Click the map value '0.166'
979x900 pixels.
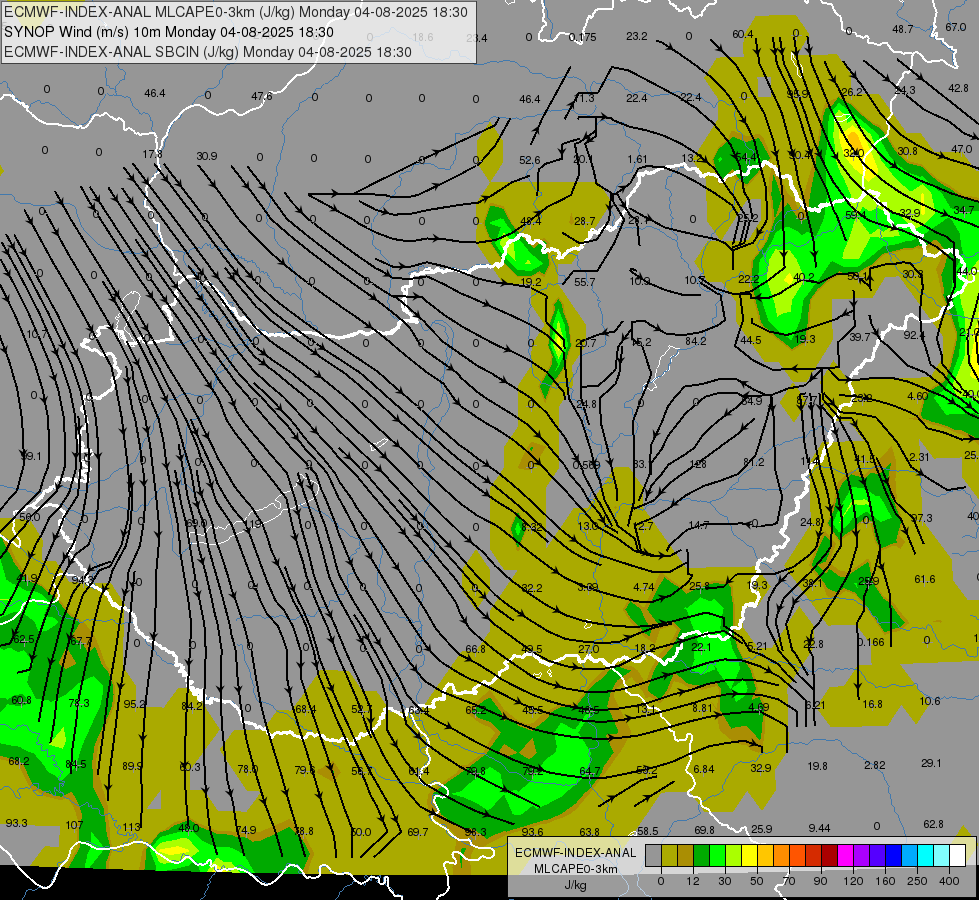point(870,642)
